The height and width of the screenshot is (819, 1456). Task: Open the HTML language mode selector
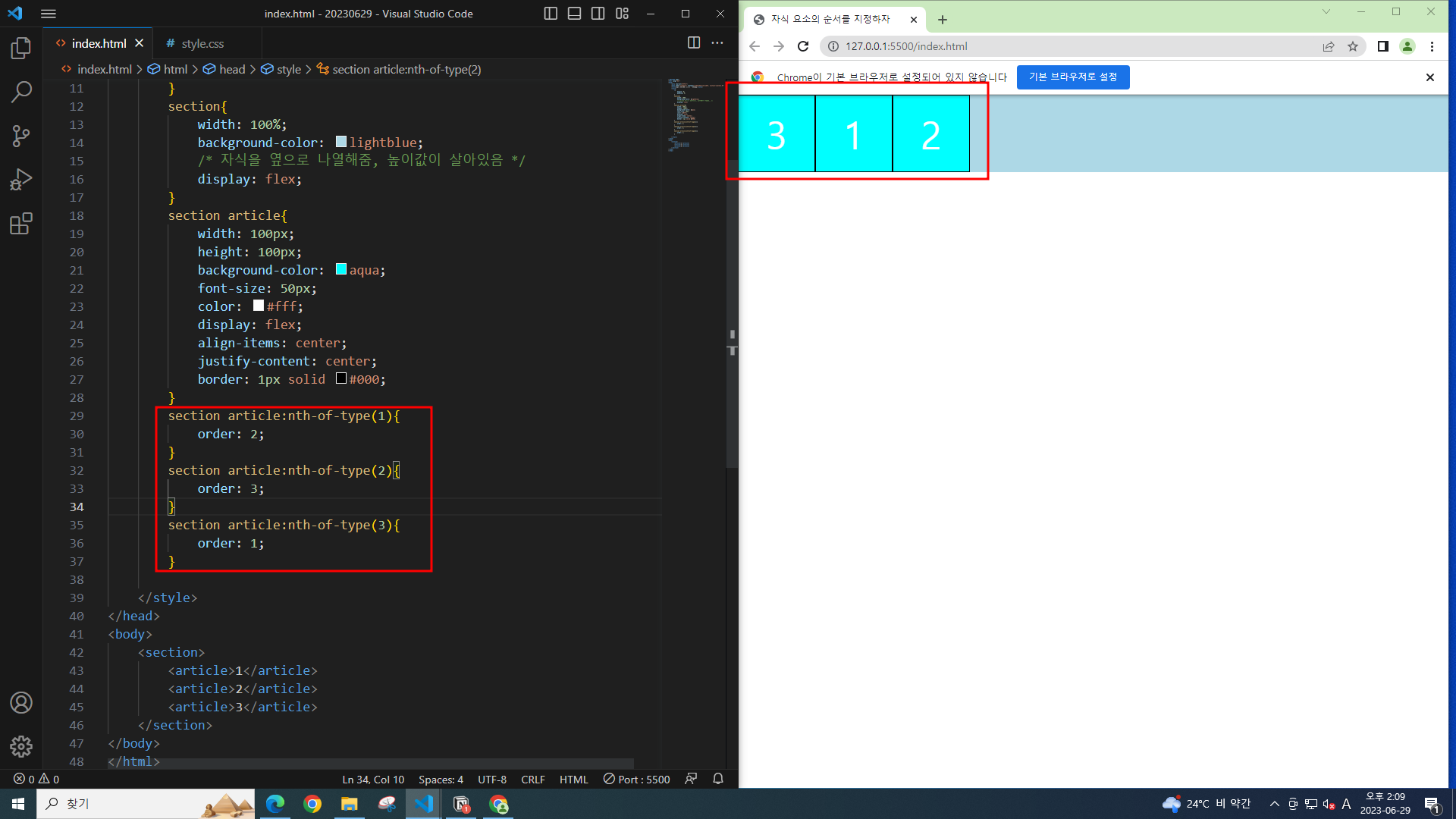[x=573, y=779]
